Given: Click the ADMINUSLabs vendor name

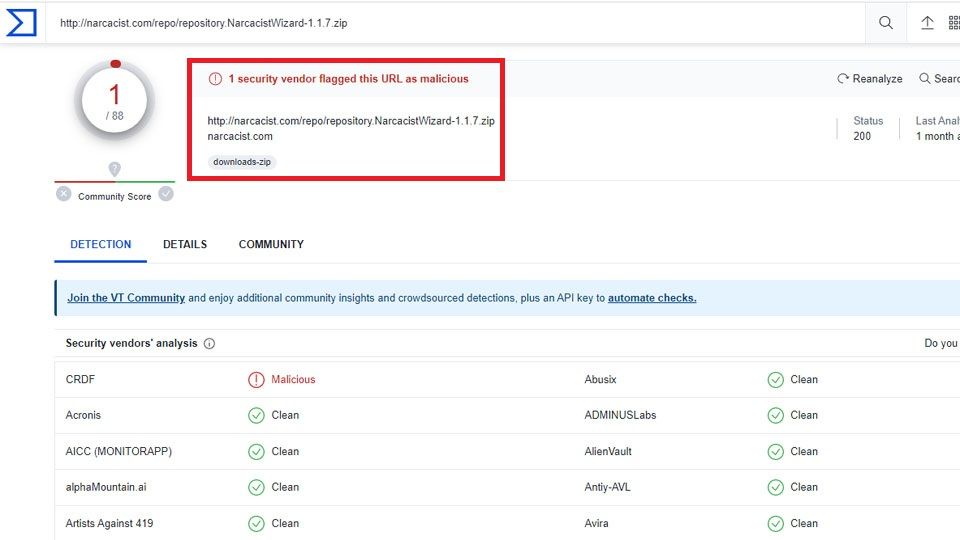Looking at the screenshot, I should (620, 415).
